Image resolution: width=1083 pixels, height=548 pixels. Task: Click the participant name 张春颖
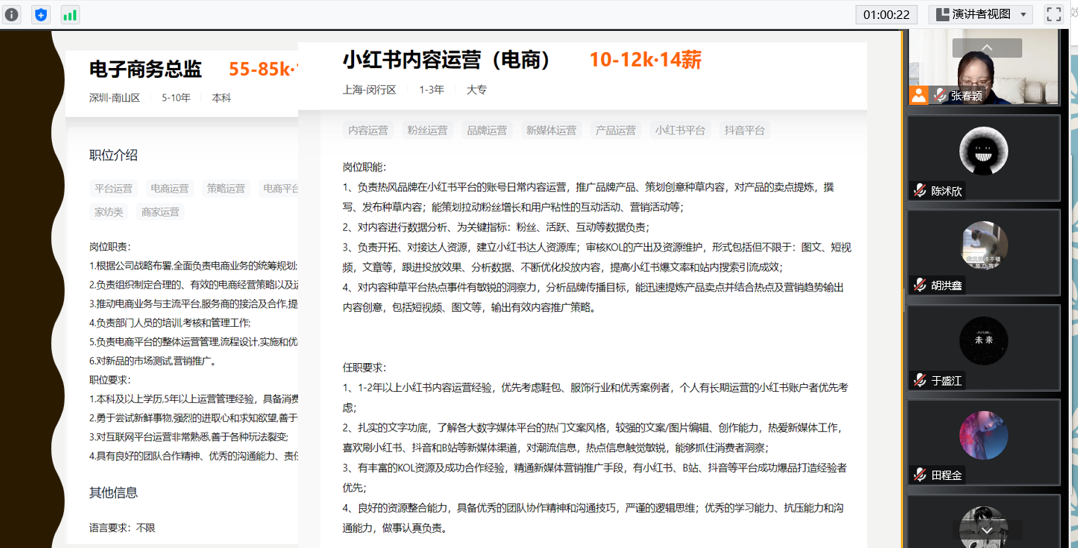coord(966,96)
